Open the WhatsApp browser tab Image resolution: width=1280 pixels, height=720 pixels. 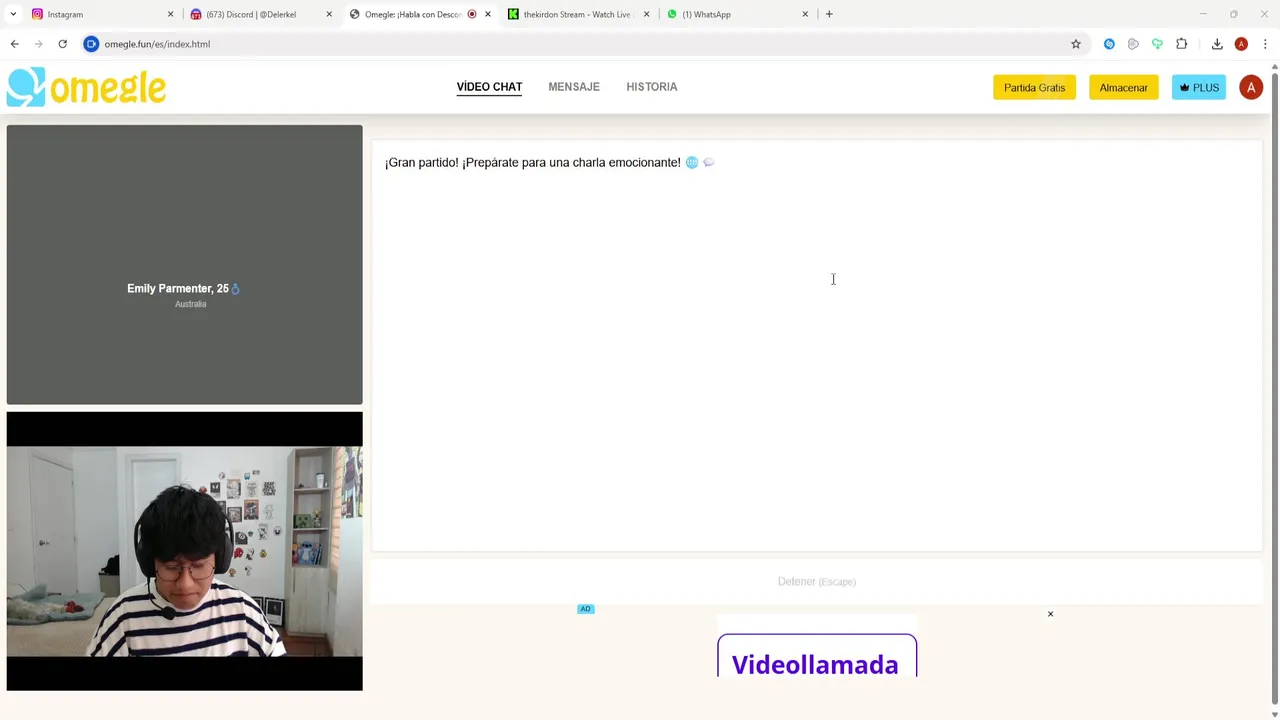(736, 14)
